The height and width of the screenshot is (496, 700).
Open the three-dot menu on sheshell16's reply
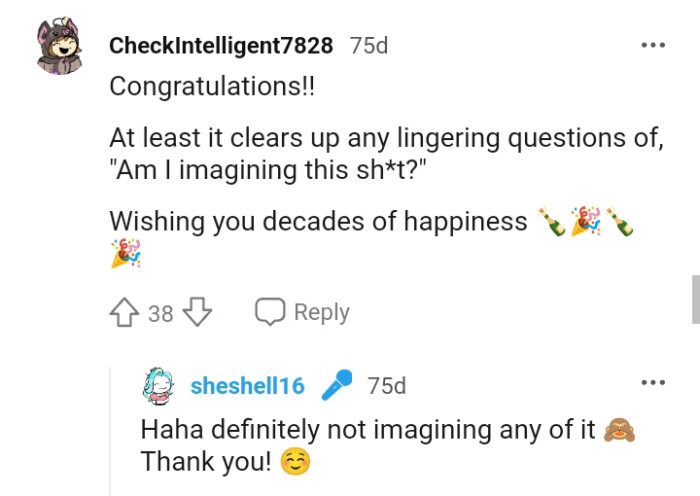653,382
